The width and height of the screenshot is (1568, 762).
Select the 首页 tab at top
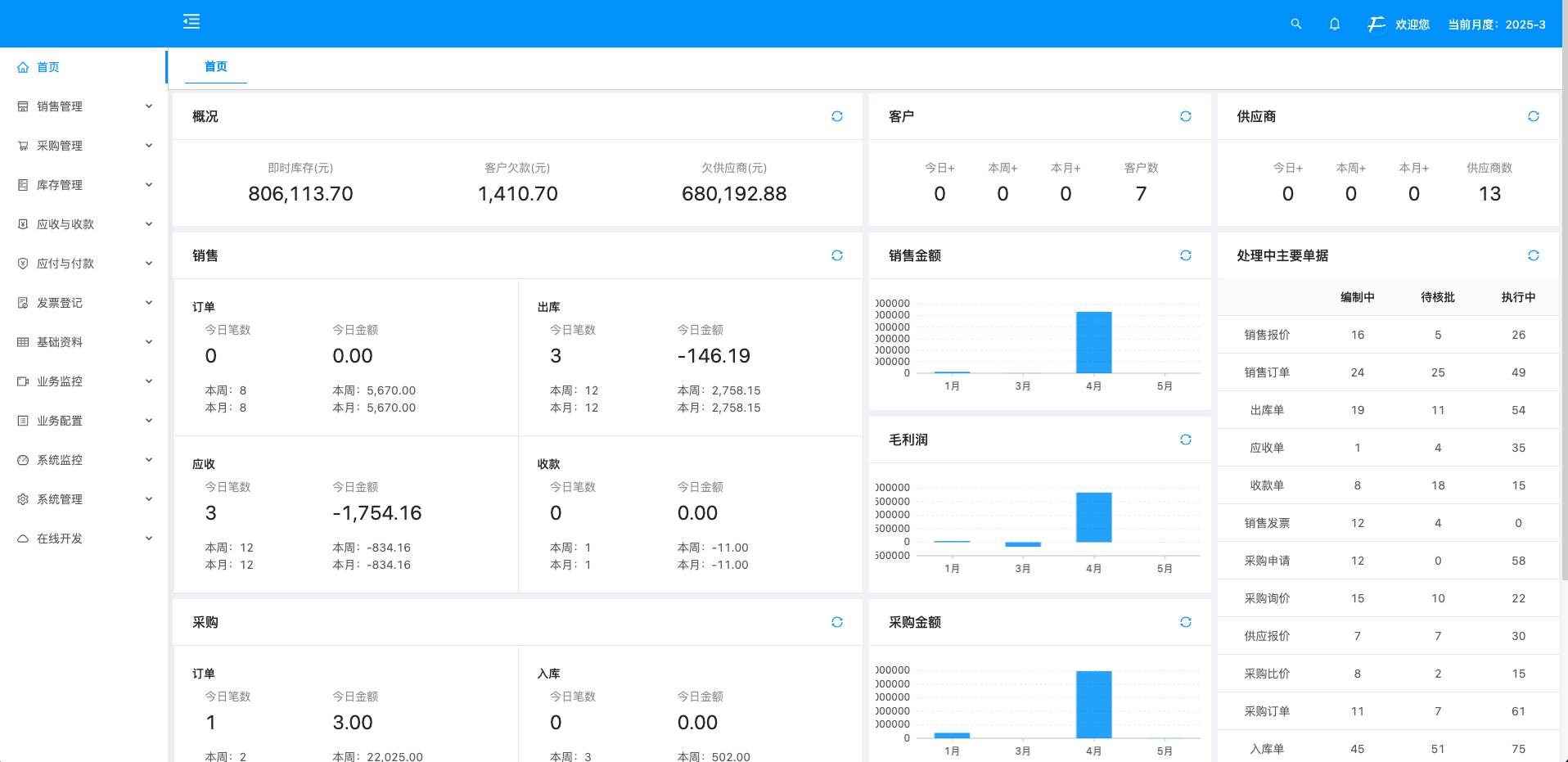coord(215,66)
